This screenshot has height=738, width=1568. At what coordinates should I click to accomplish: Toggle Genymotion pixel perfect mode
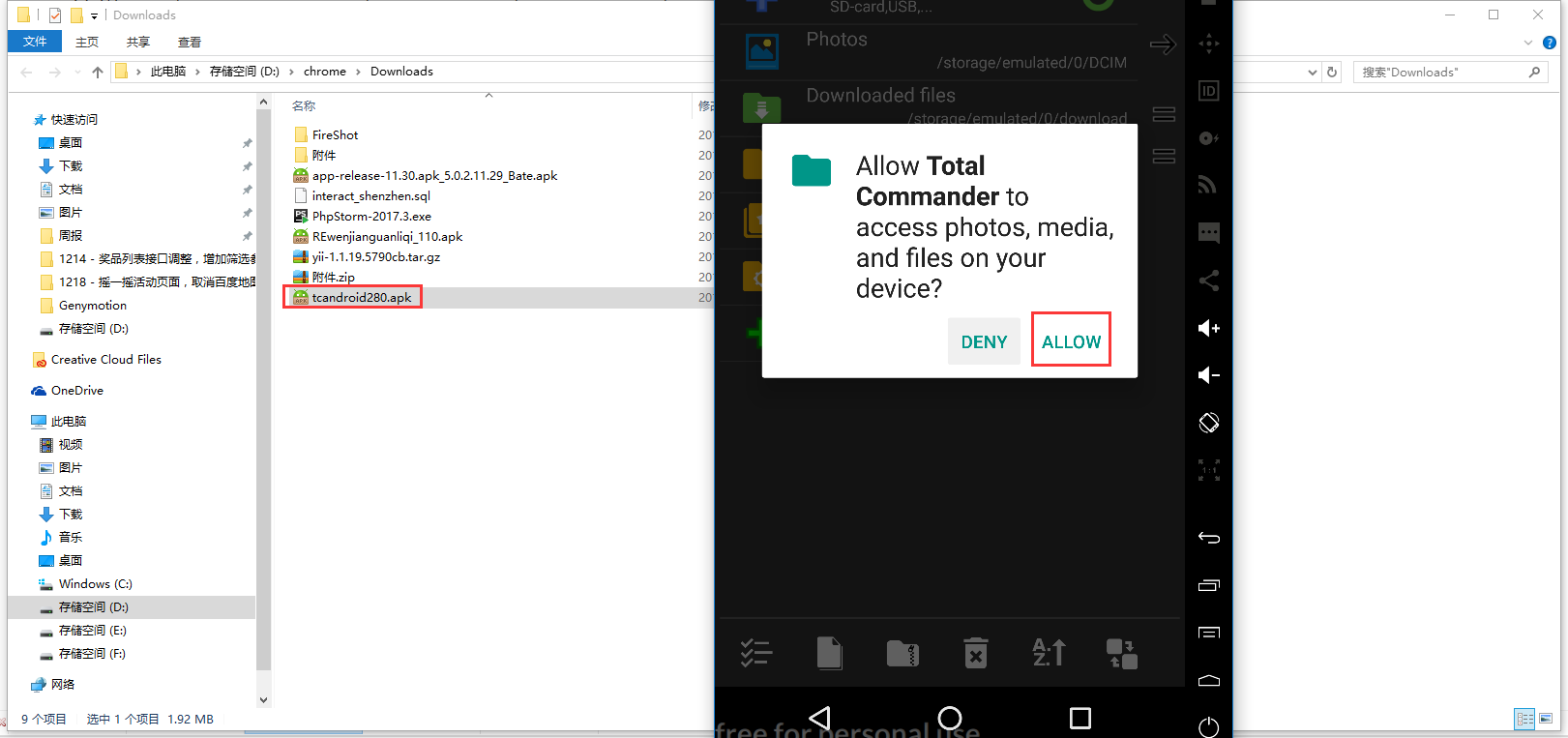(x=1208, y=470)
